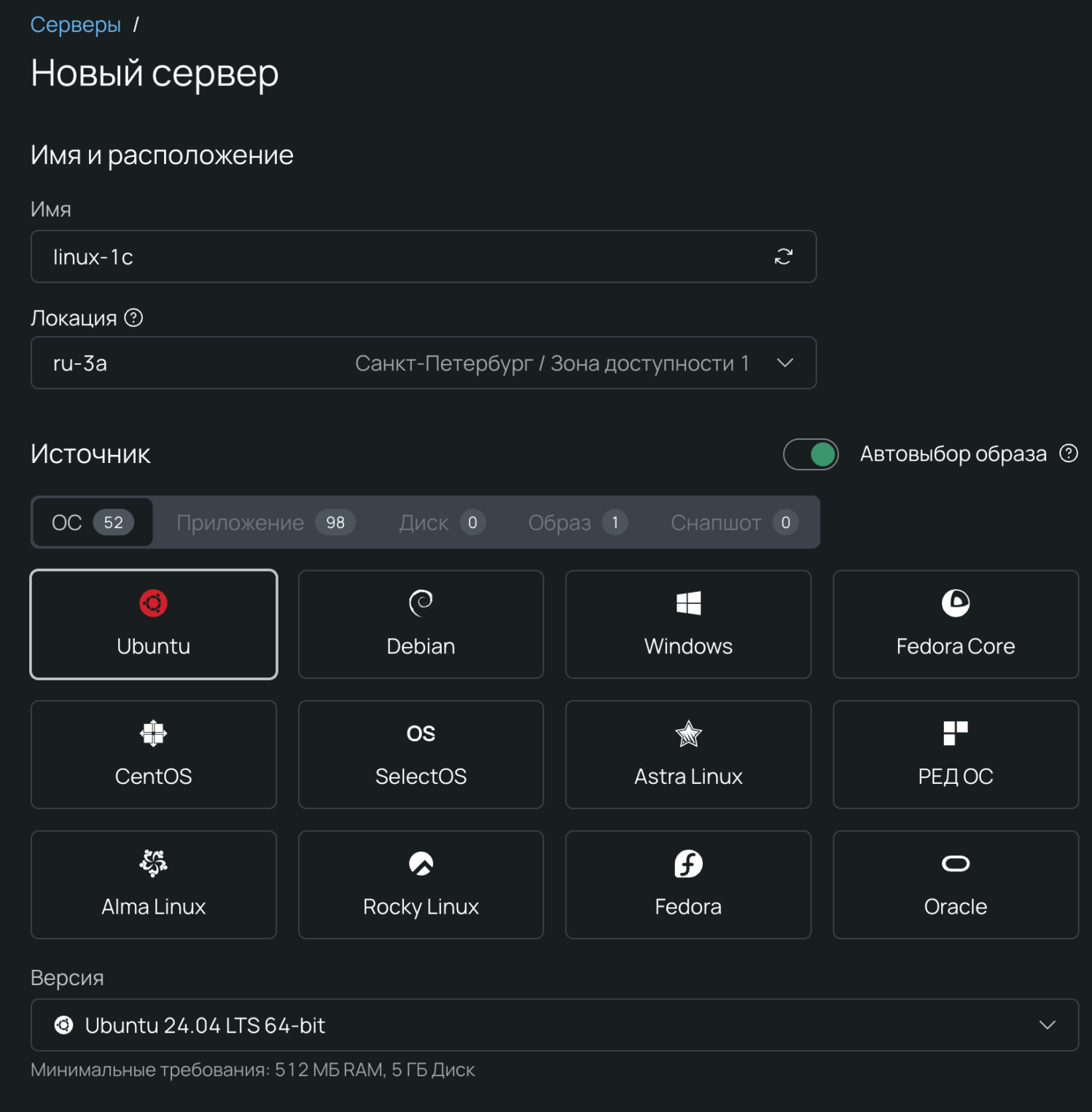Open help icon next to Локация
This screenshot has width=1092, height=1112.
pyautogui.click(x=133, y=318)
